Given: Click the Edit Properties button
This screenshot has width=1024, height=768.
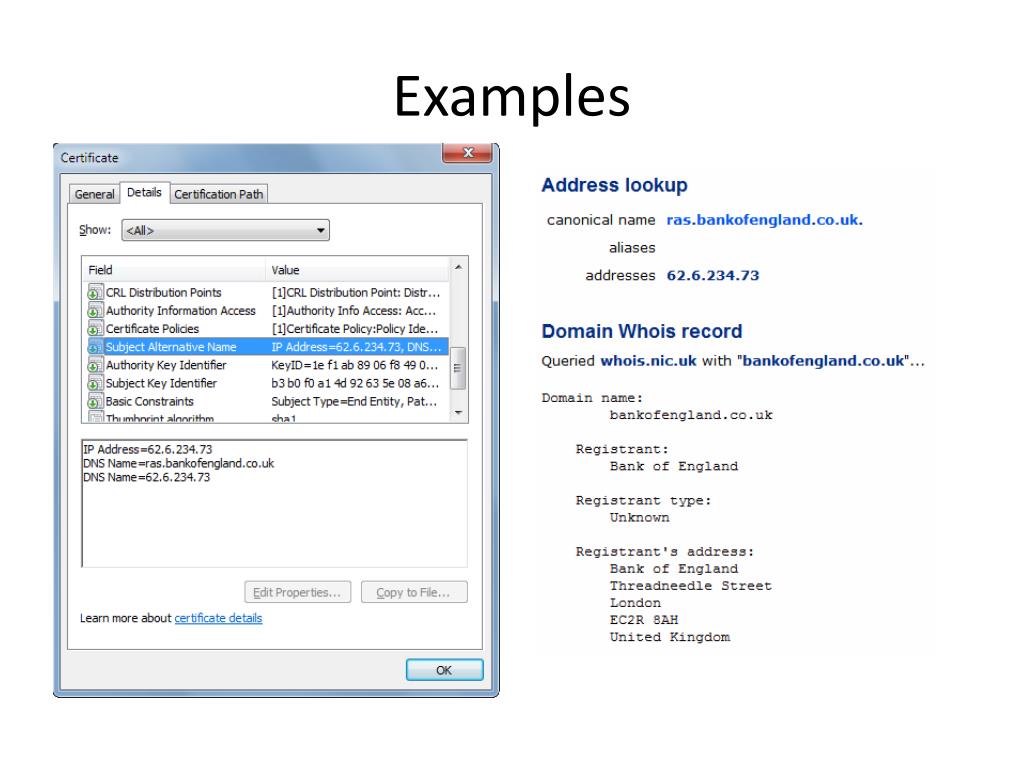Looking at the screenshot, I should point(297,592).
